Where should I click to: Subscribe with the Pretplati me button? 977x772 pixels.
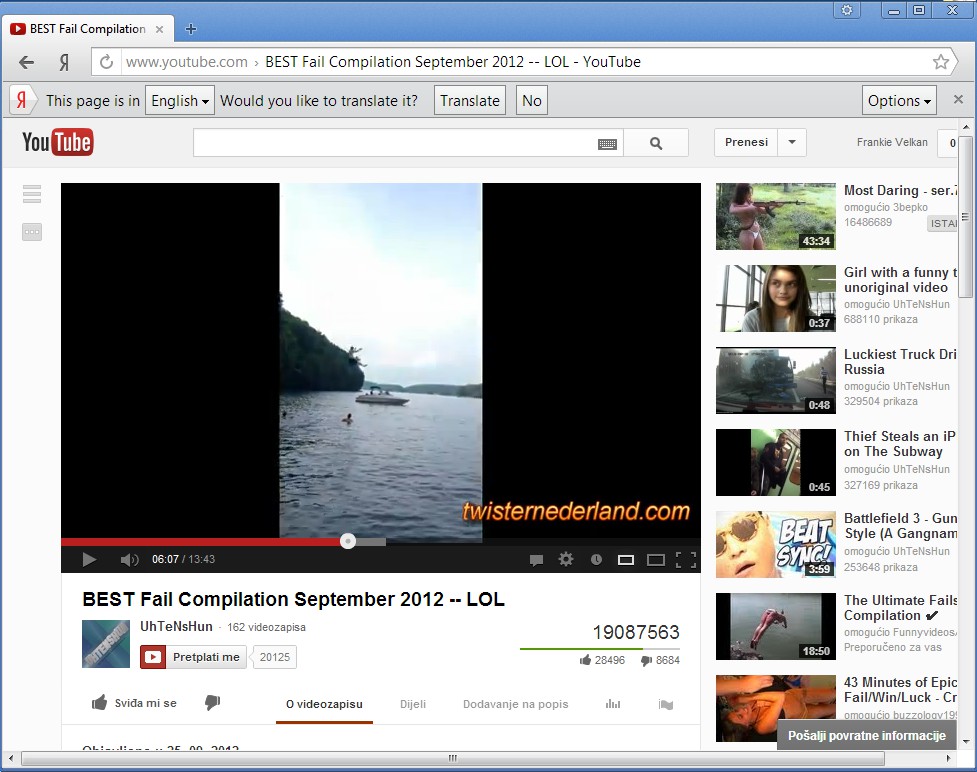pos(193,657)
